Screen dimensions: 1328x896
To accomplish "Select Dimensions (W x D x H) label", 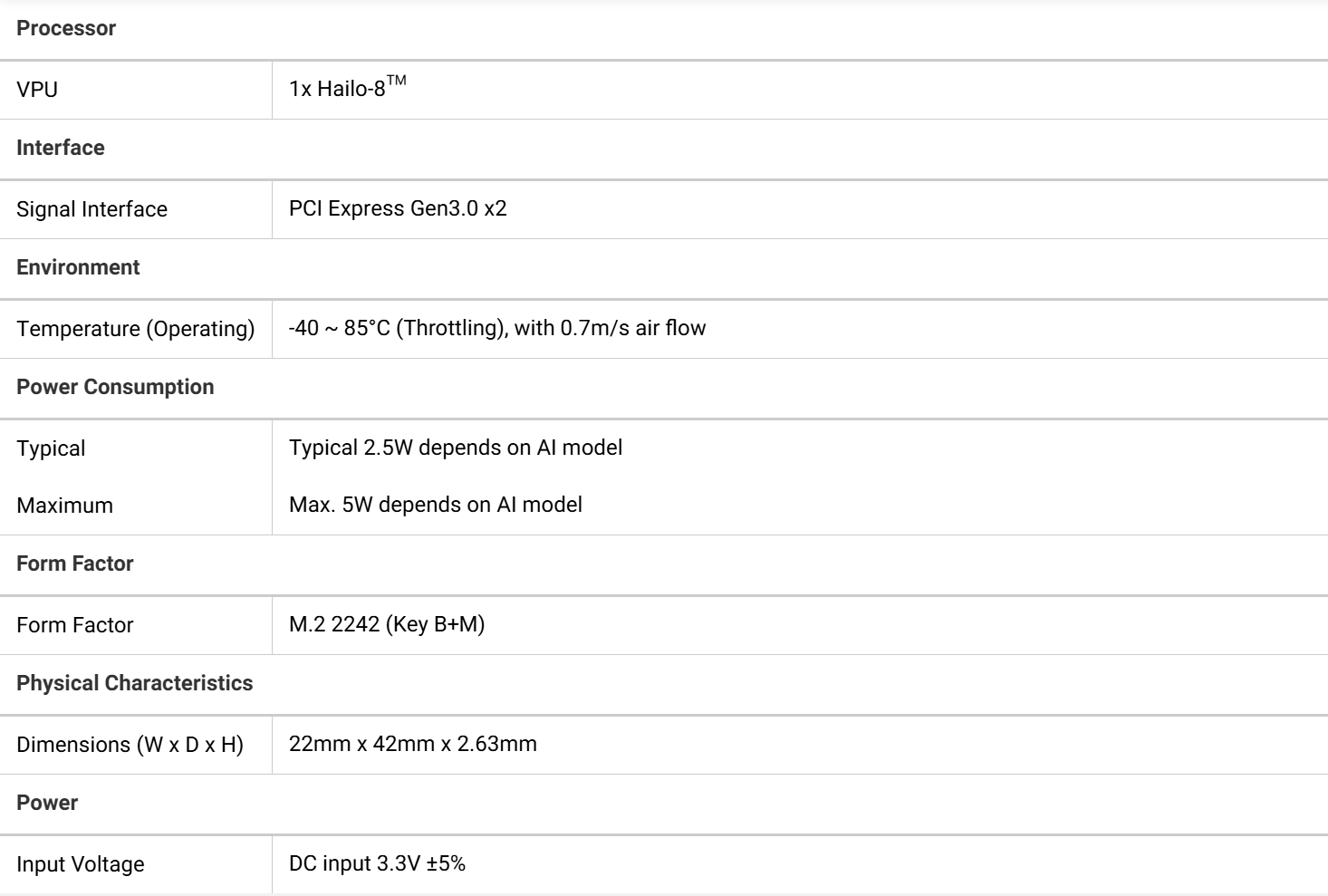I will (130, 745).
